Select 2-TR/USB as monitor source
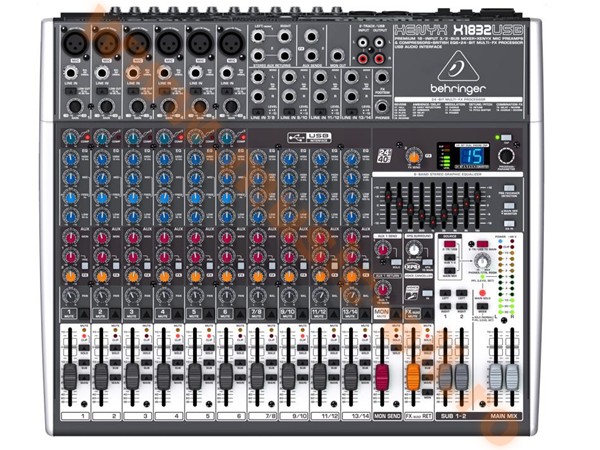The height and width of the screenshot is (450, 600). (450, 244)
